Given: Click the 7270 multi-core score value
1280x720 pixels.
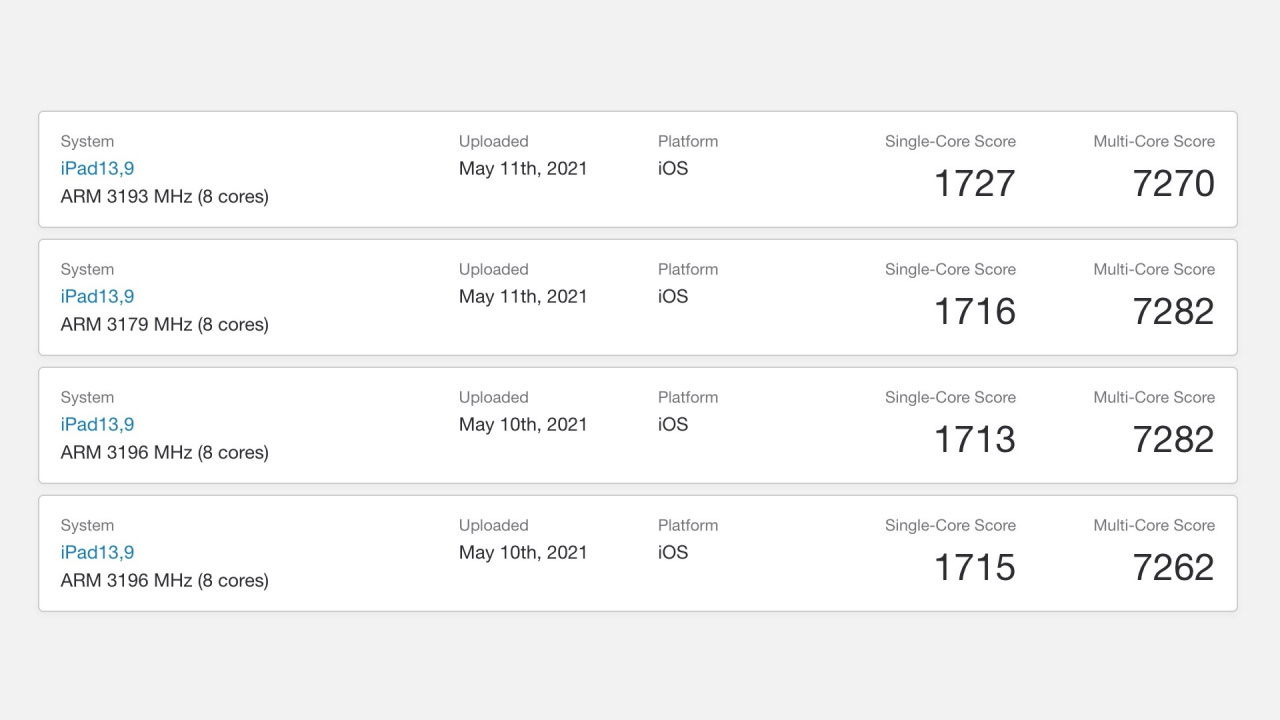Looking at the screenshot, I should (x=1174, y=184).
